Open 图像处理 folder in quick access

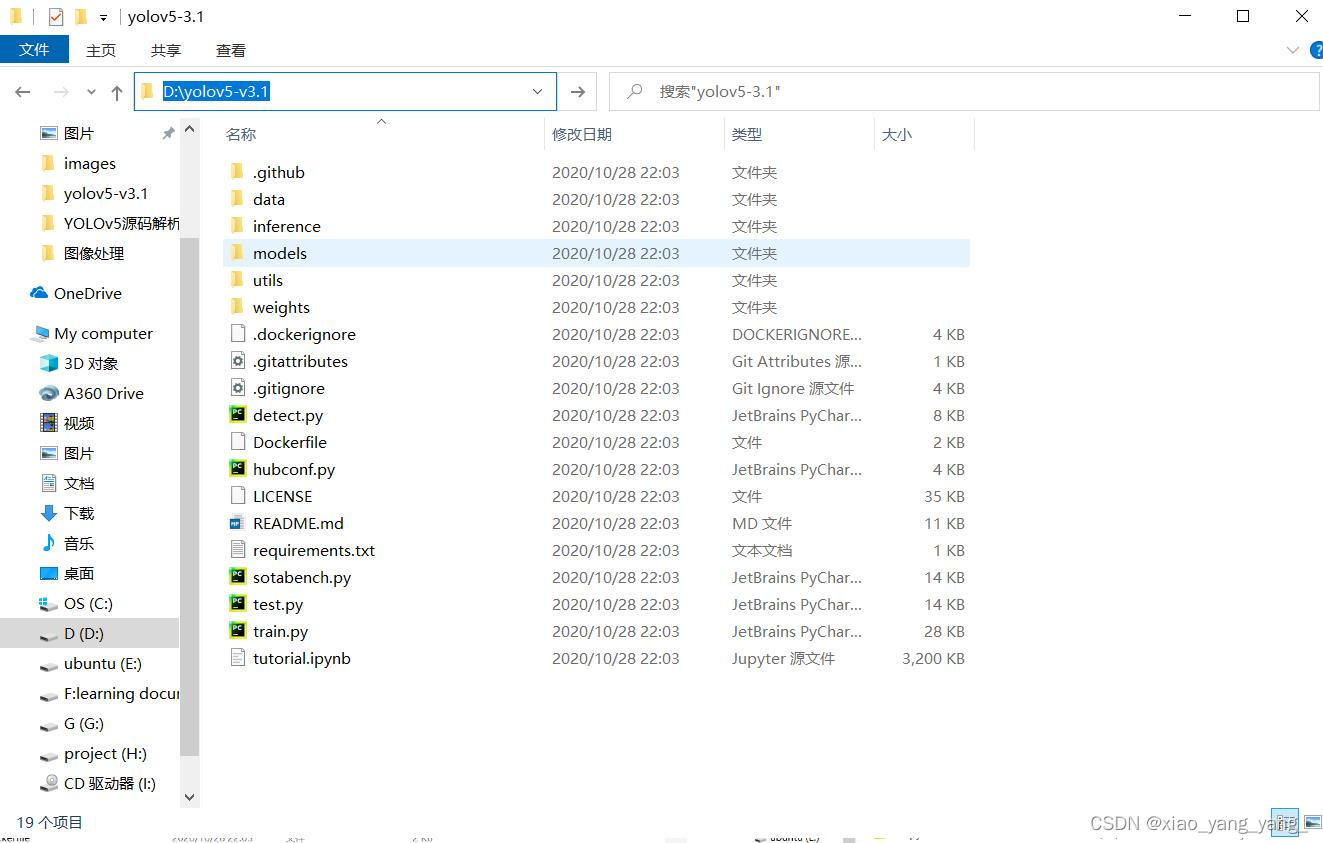click(82, 253)
